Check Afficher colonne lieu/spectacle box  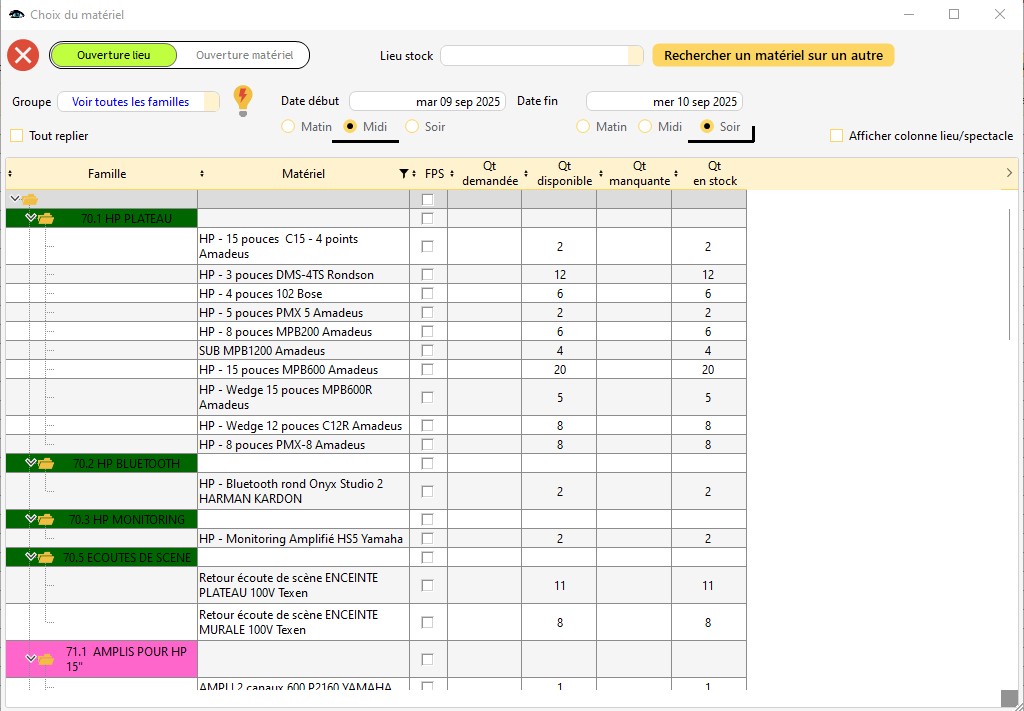836,136
